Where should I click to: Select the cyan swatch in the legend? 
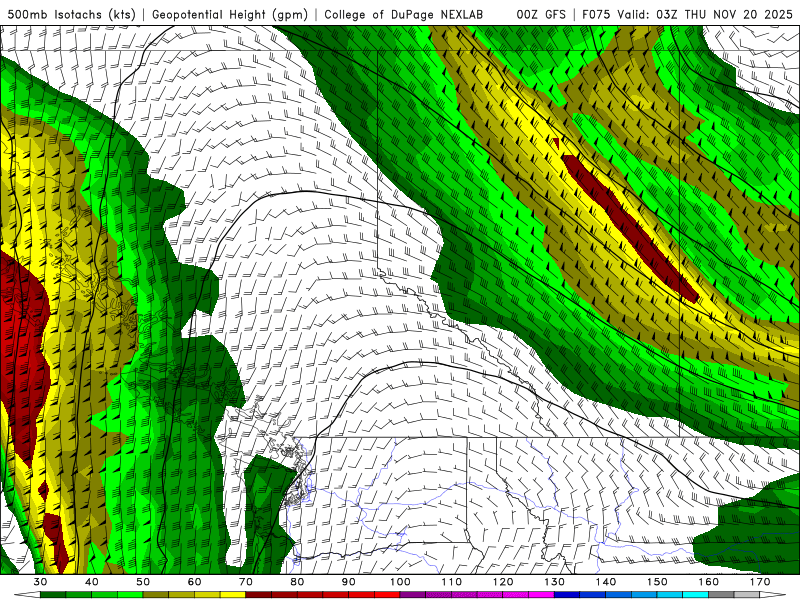695,595
